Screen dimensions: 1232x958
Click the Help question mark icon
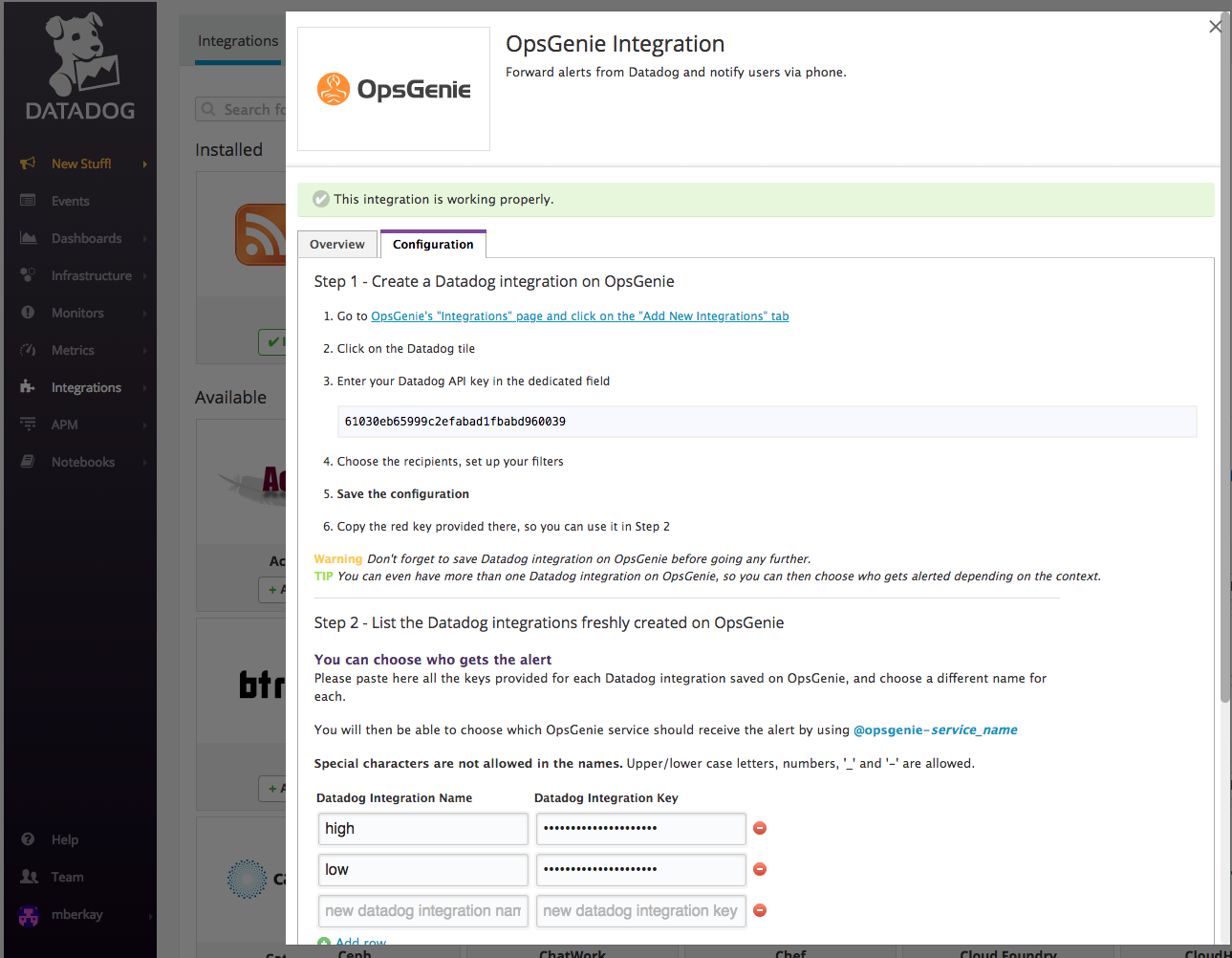pyautogui.click(x=29, y=839)
